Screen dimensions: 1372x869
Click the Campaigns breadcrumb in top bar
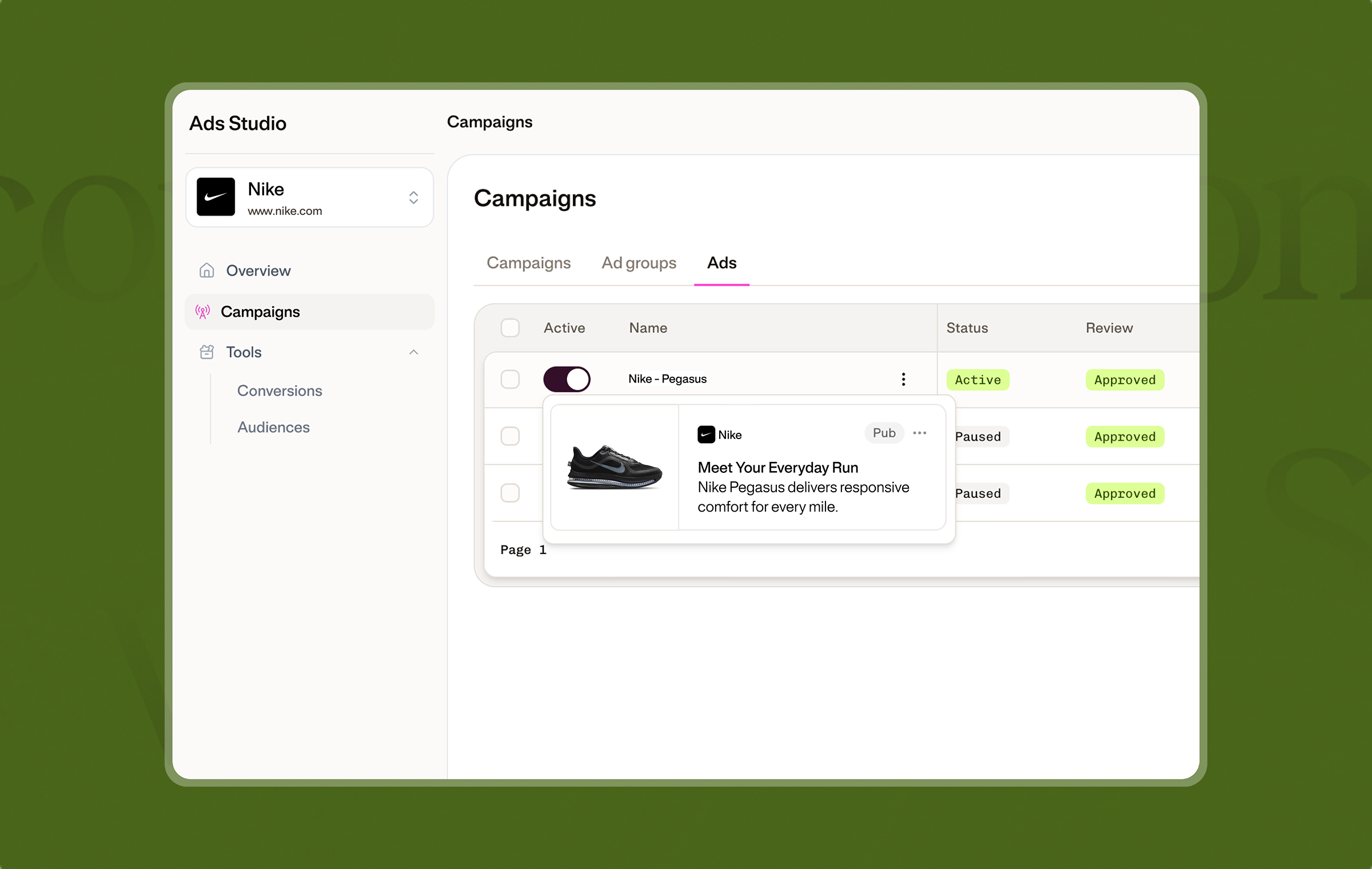(489, 122)
